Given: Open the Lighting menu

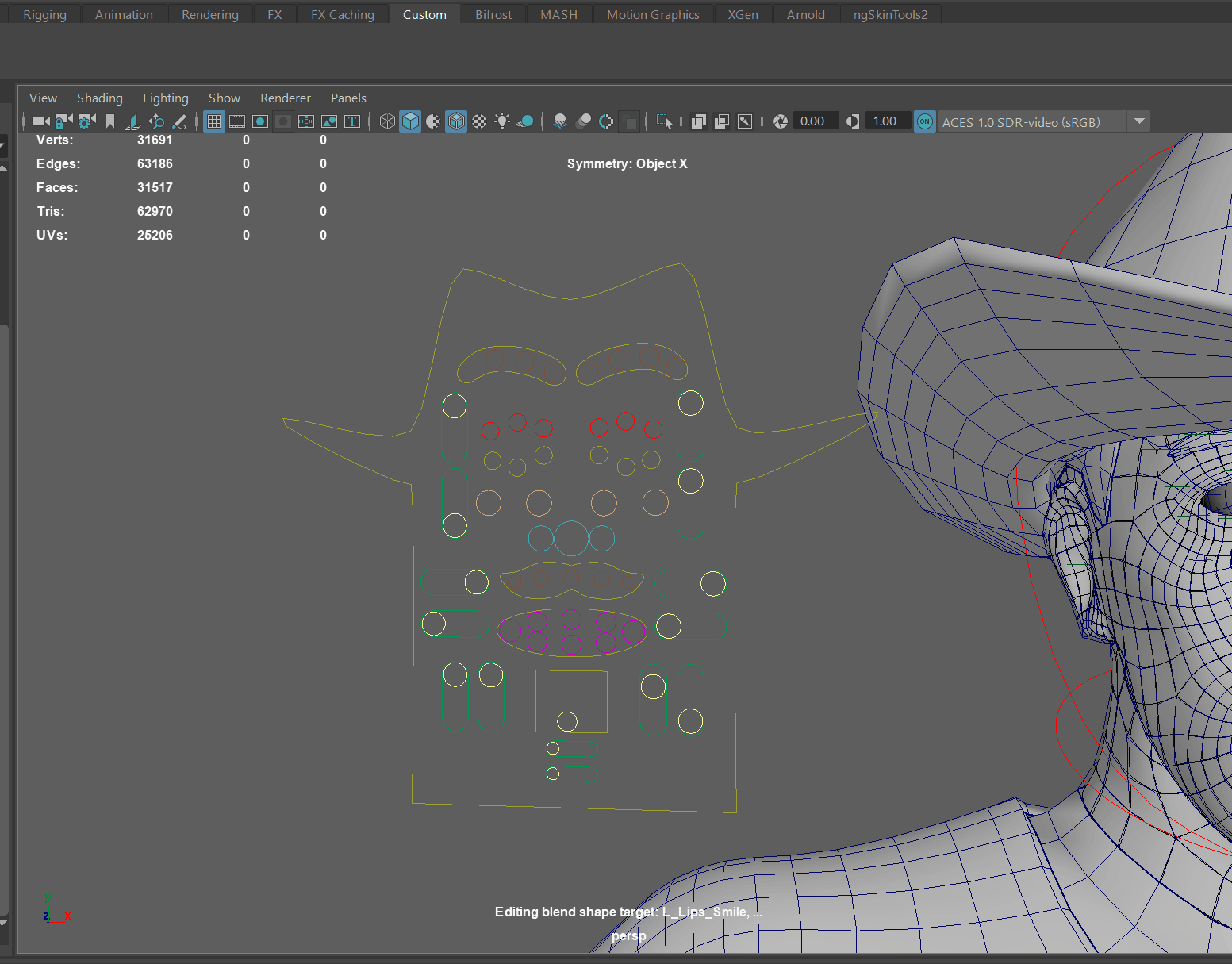Looking at the screenshot, I should click(165, 98).
